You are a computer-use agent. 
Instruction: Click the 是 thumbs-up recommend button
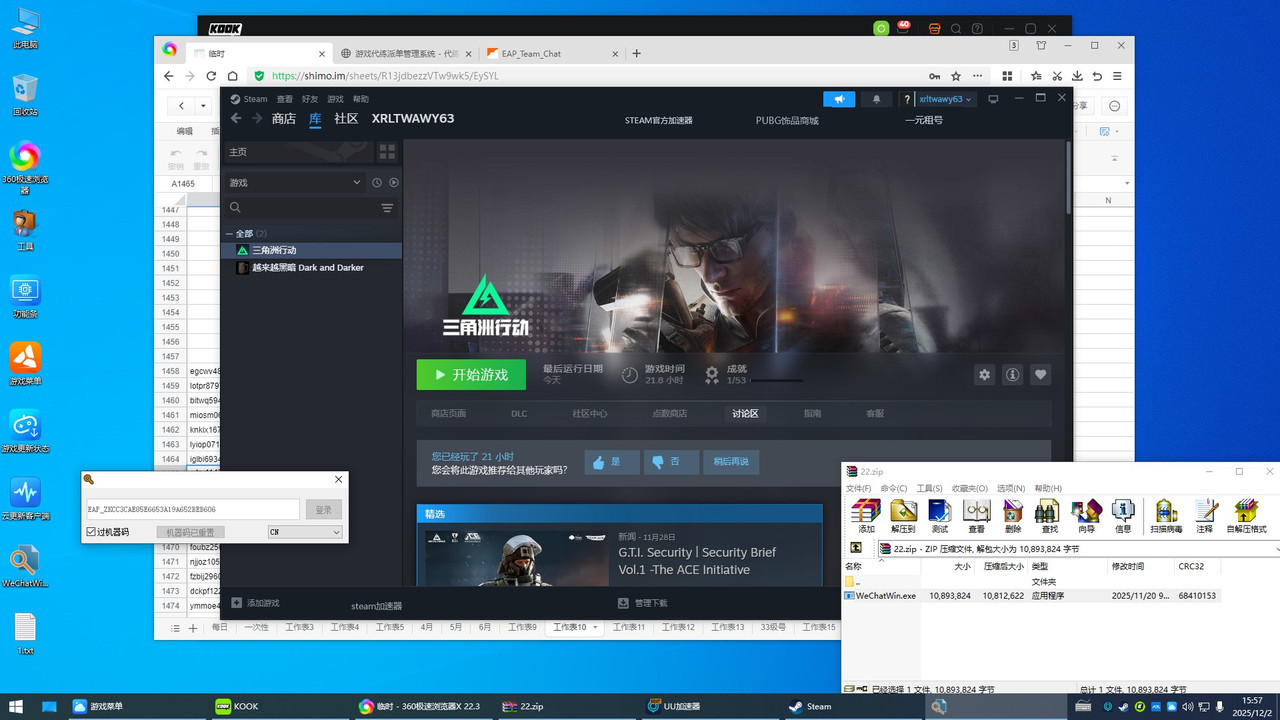612,462
